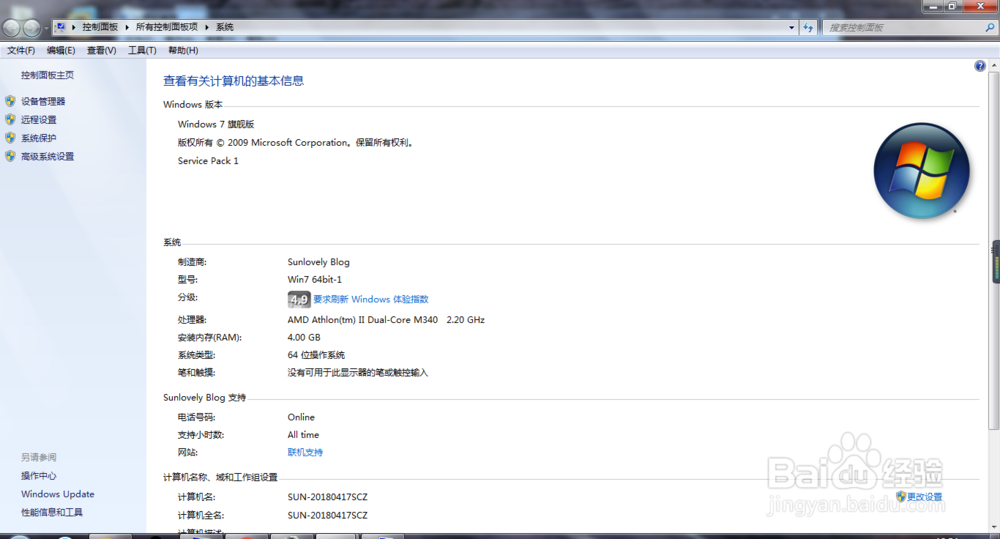Open 系统保护 from sidebar
The image size is (1000, 539).
38,138
